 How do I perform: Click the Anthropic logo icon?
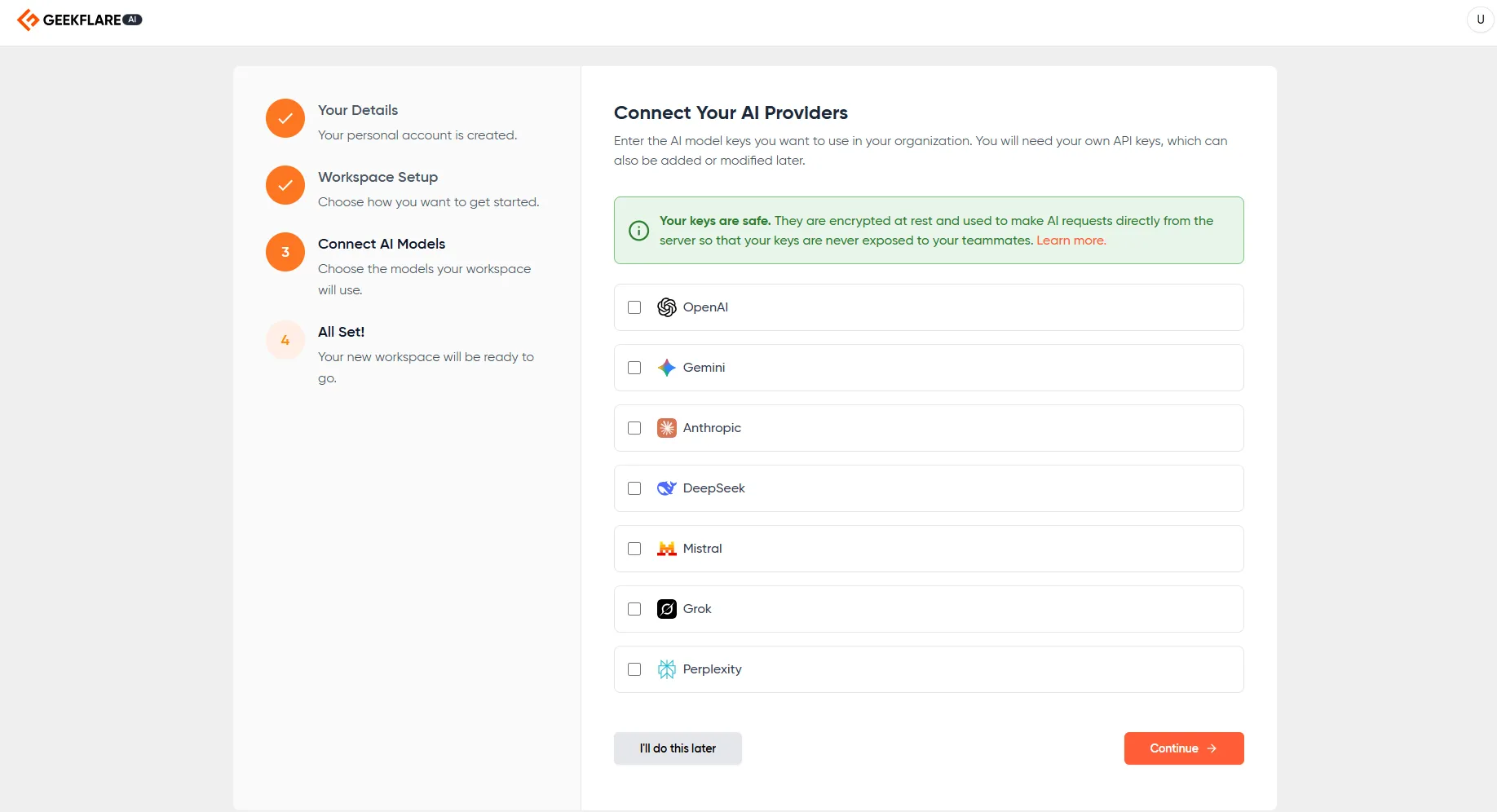(666, 428)
